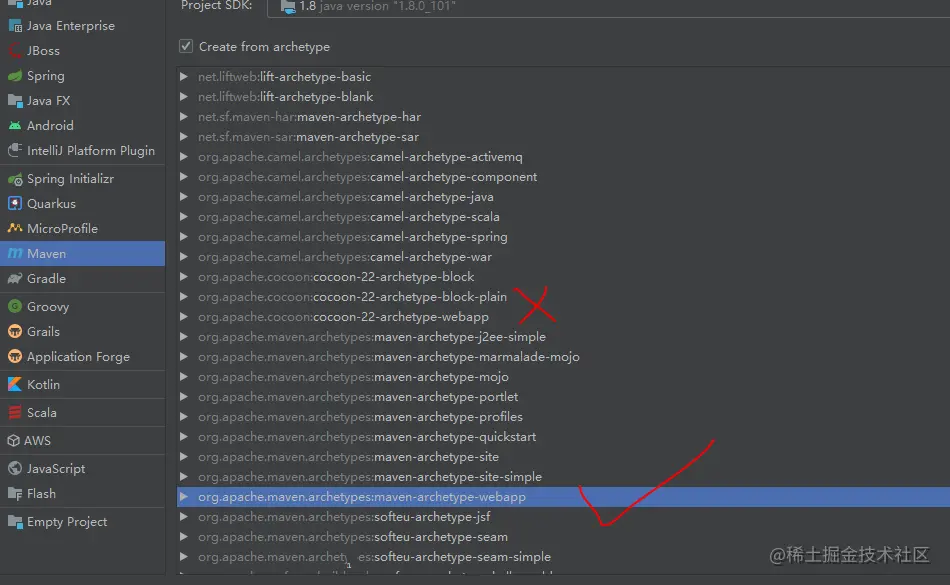Expand camel-archetype-war arrow
The height and width of the screenshot is (585, 950).
(x=184, y=256)
